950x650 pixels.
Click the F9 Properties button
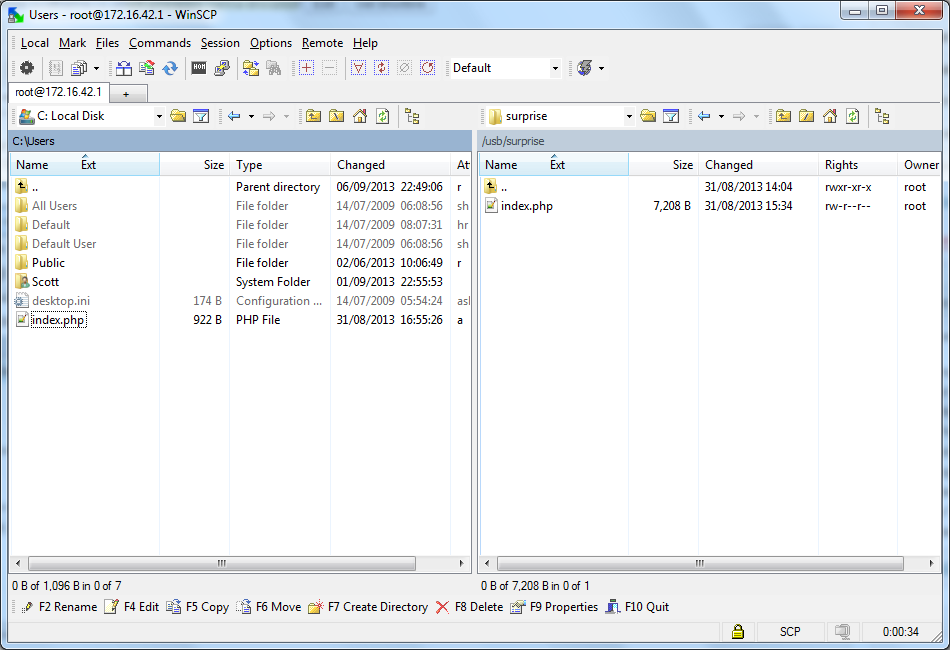[x=554, y=607]
